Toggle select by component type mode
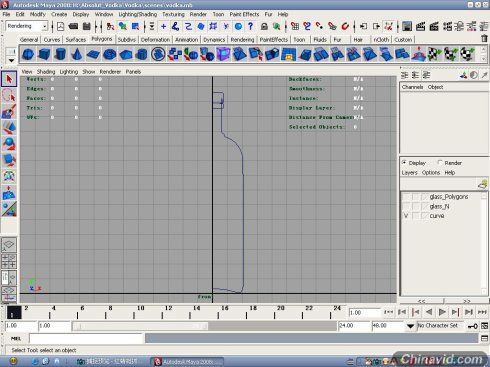The height and width of the screenshot is (367, 490). 135,26
